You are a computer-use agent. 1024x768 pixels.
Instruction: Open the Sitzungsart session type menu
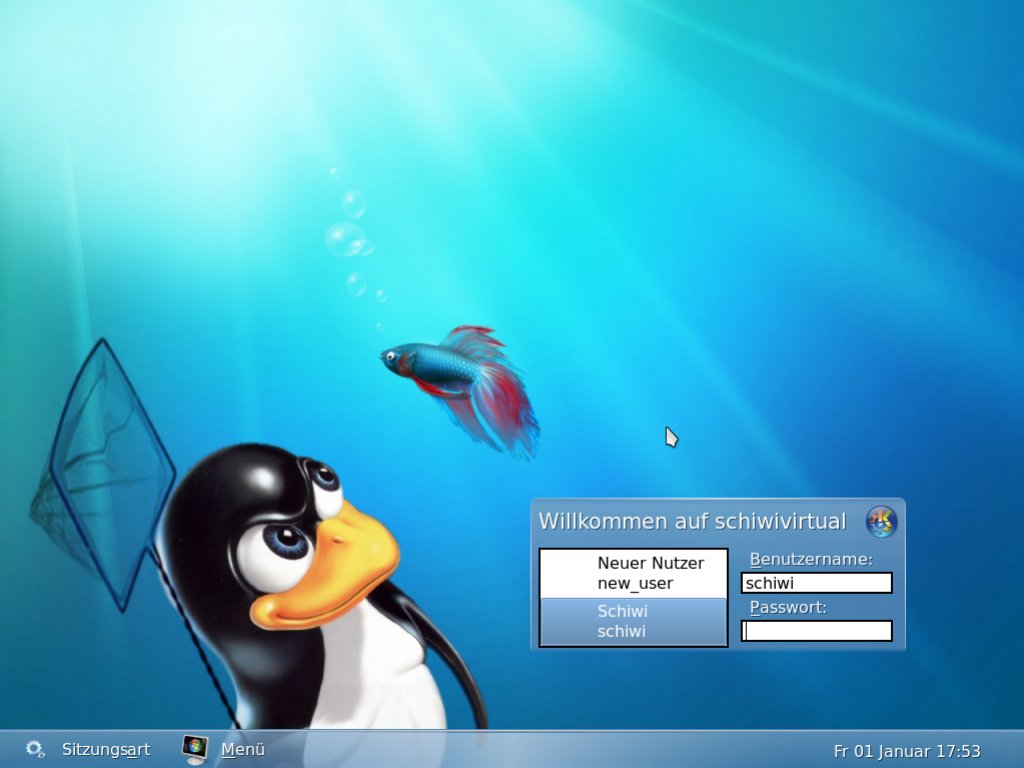pyautogui.click(x=106, y=749)
